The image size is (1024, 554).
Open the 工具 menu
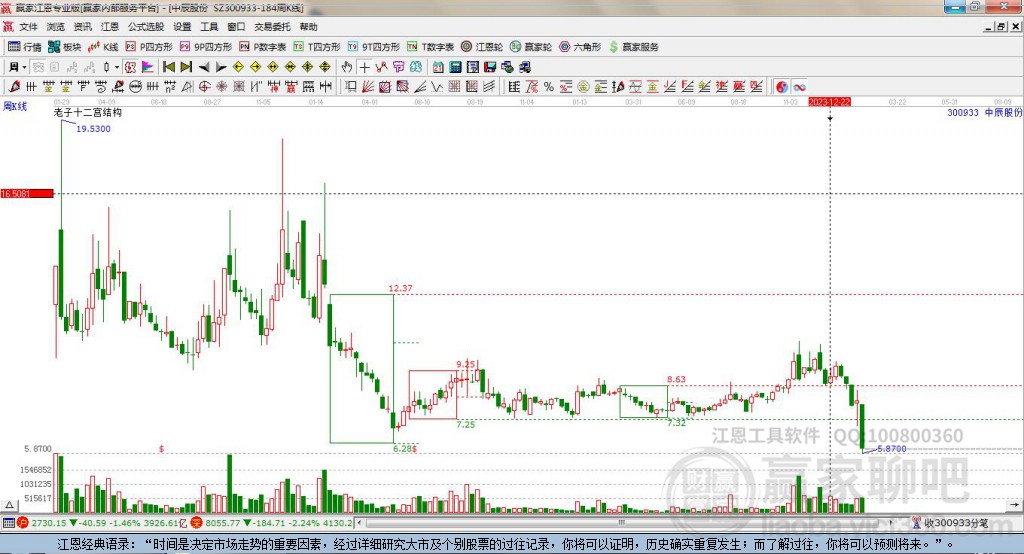click(x=209, y=27)
